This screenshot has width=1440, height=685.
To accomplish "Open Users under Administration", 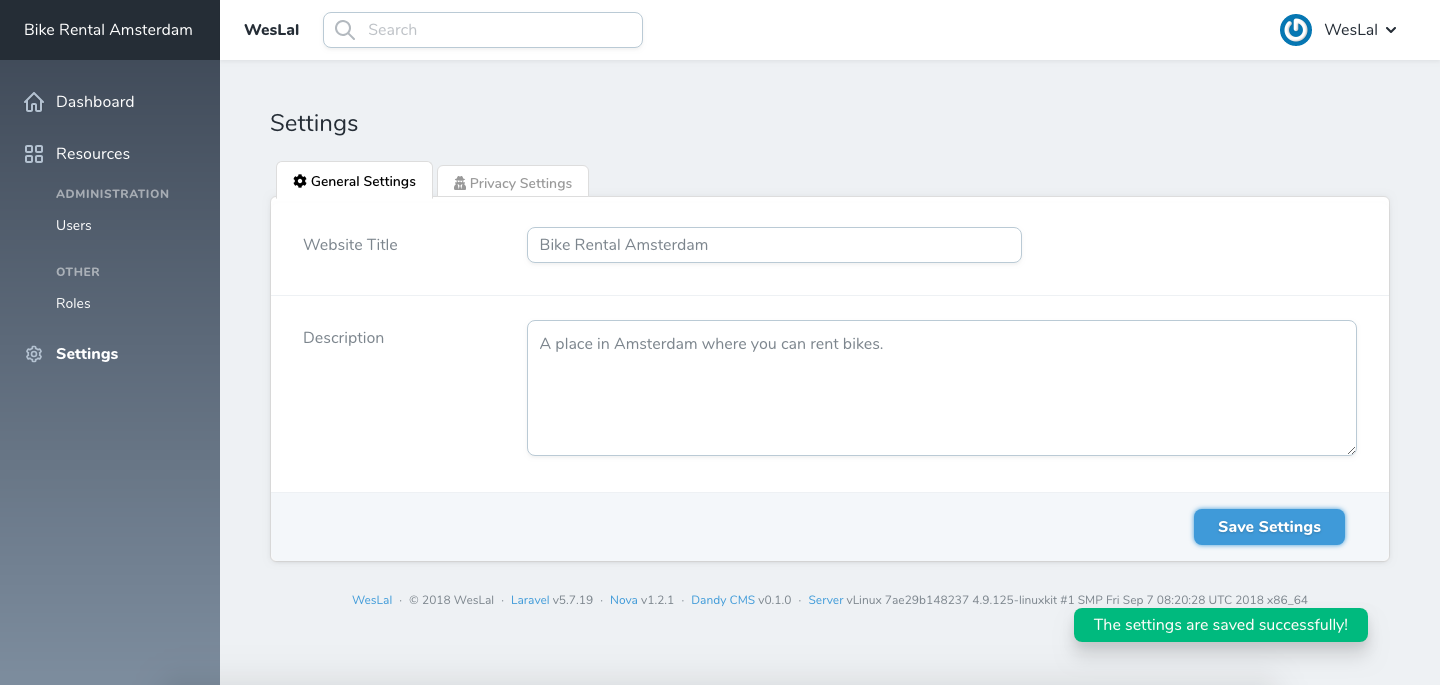I will tap(74, 225).
